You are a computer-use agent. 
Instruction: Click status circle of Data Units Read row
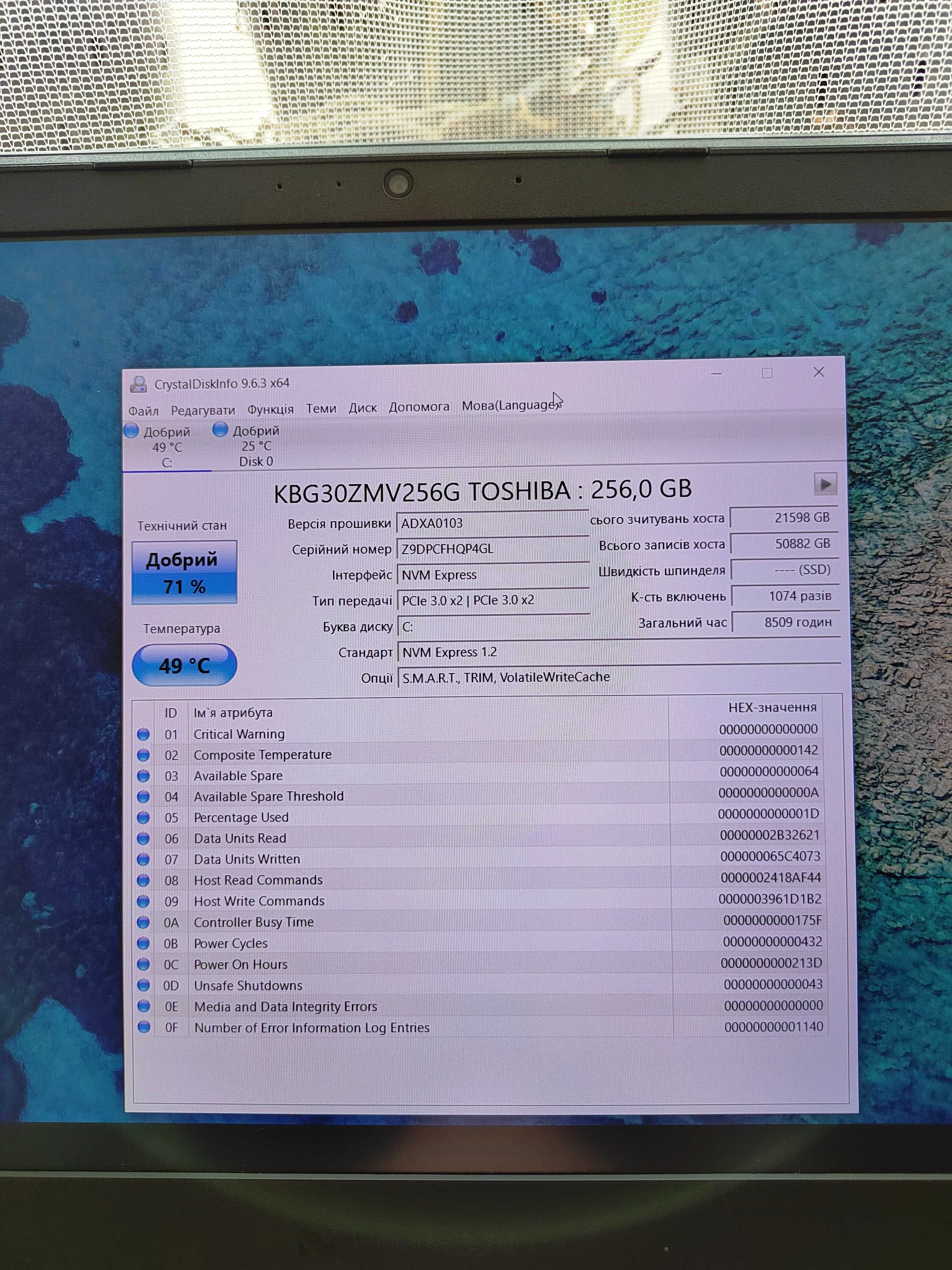pyautogui.click(x=143, y=839)
